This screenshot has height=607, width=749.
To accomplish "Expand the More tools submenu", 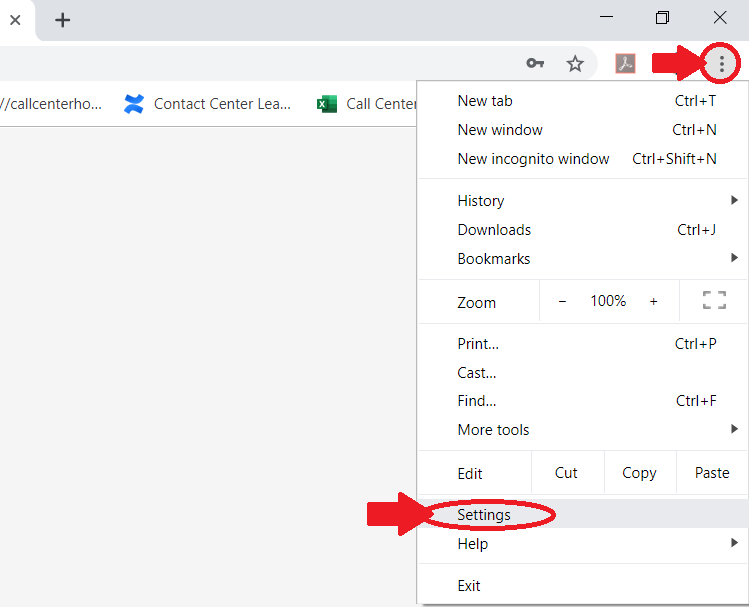I will (583, 429).
